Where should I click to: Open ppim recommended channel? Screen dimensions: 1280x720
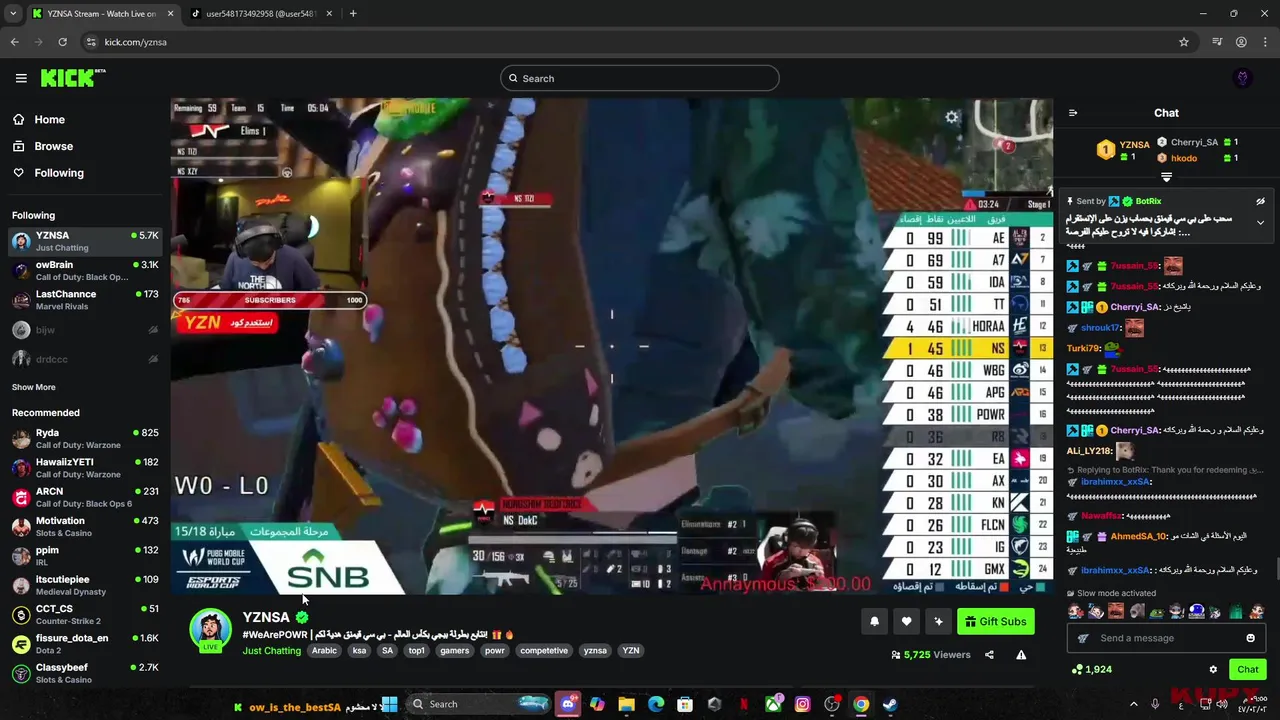pos(85,556)
